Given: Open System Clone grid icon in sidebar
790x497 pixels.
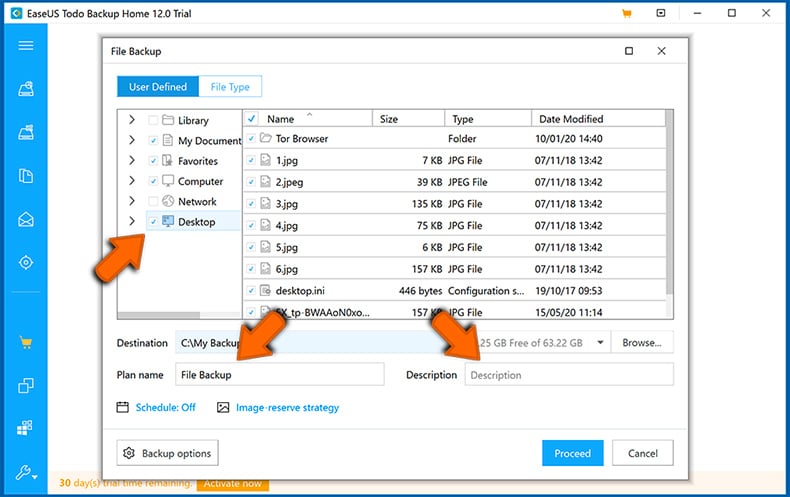Looking at the screenshot, I should [x=25, y=428].
